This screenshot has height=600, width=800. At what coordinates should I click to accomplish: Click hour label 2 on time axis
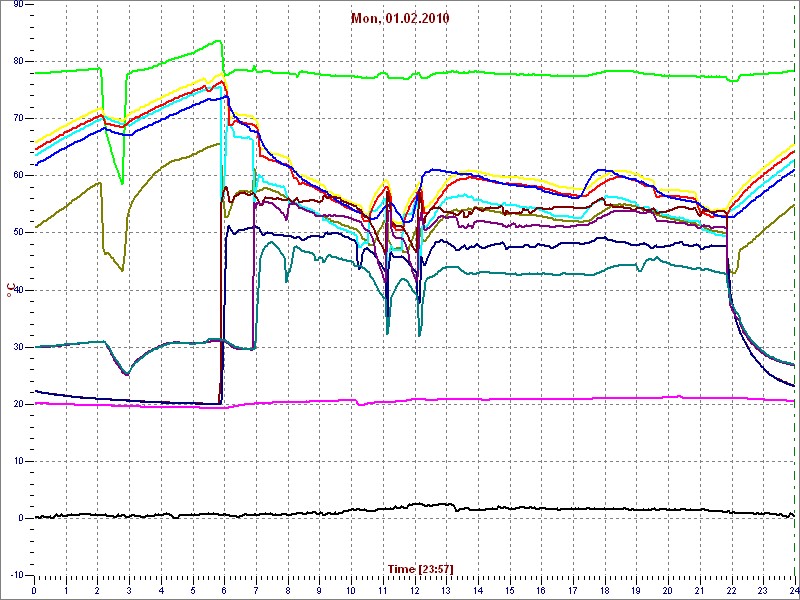point(97,590)
